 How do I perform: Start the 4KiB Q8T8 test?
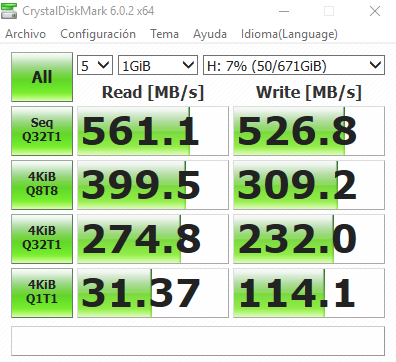(42, 185)
